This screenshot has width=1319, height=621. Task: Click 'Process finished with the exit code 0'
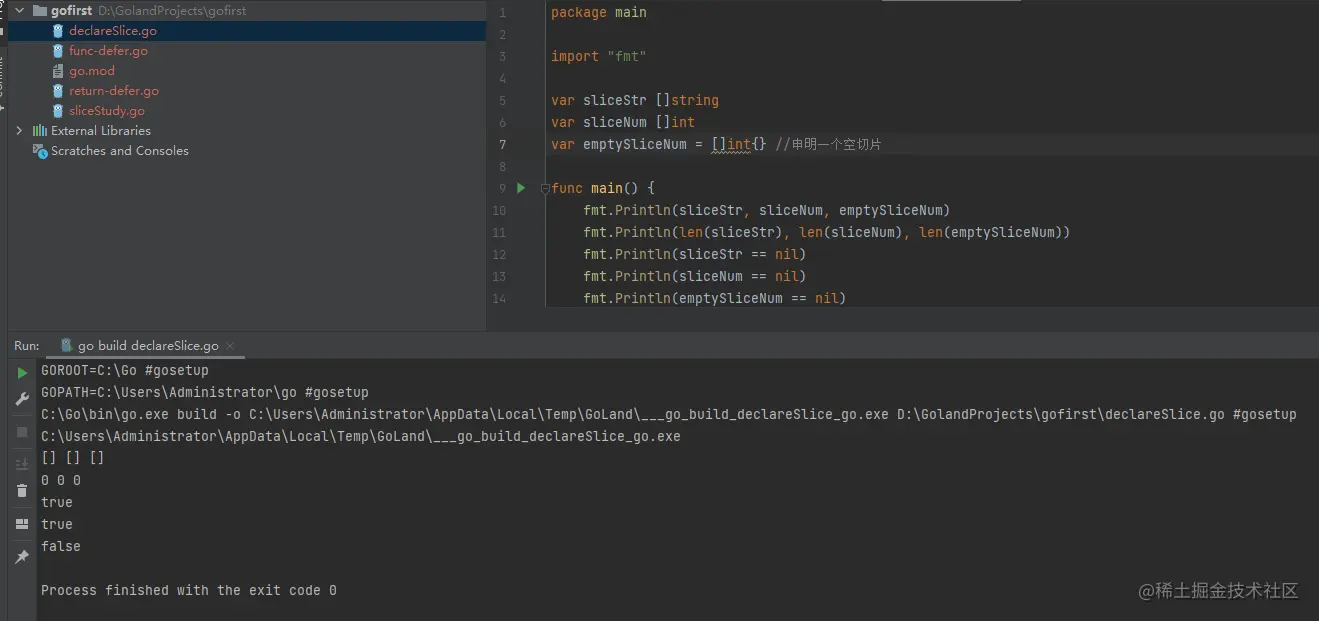click(189, 590)
